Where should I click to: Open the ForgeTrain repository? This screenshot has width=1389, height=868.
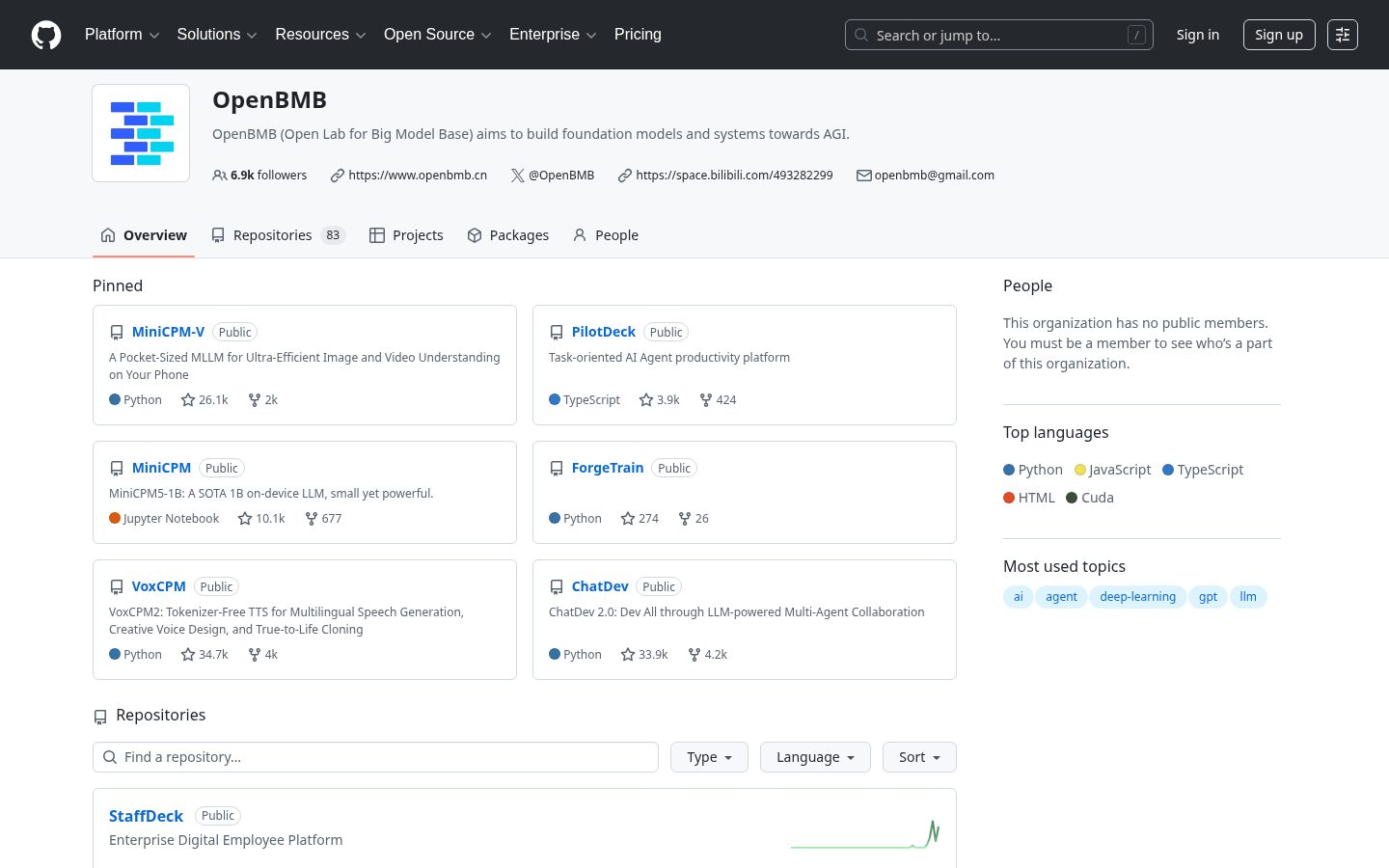pos(608,468)
